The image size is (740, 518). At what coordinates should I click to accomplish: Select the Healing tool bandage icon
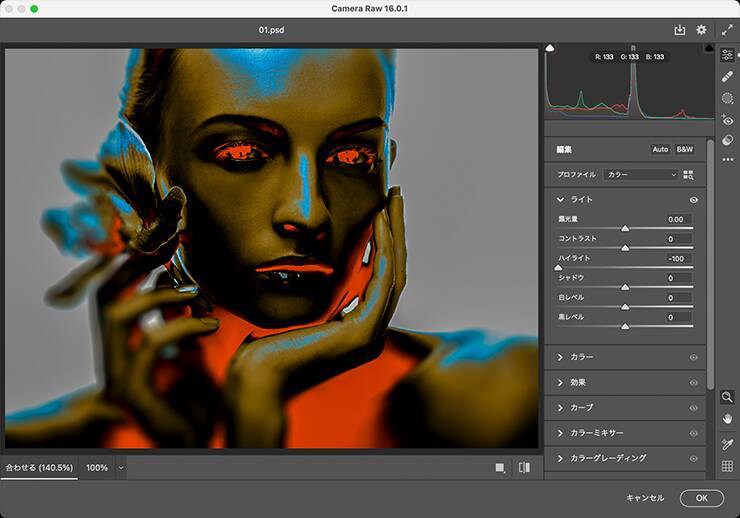[x=727, y=76]
